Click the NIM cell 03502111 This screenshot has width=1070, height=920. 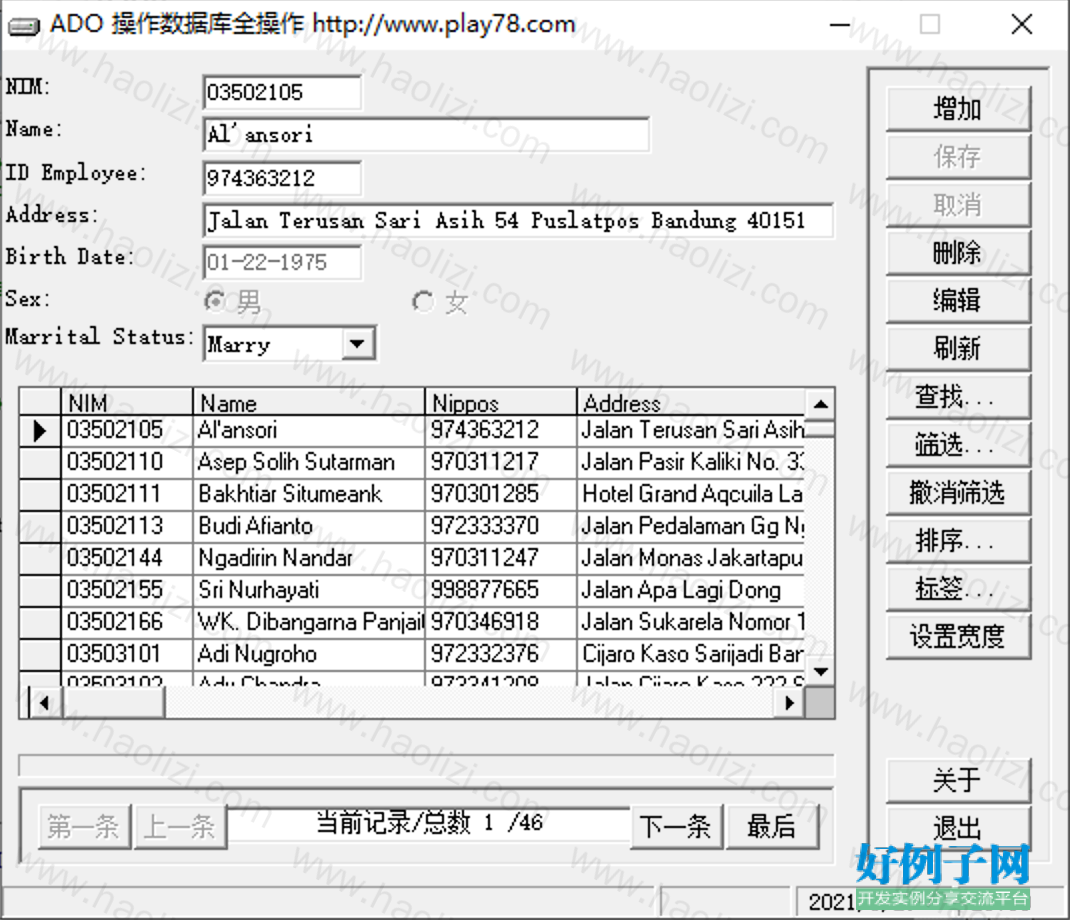pyautogui.click(x=127, y=495)
